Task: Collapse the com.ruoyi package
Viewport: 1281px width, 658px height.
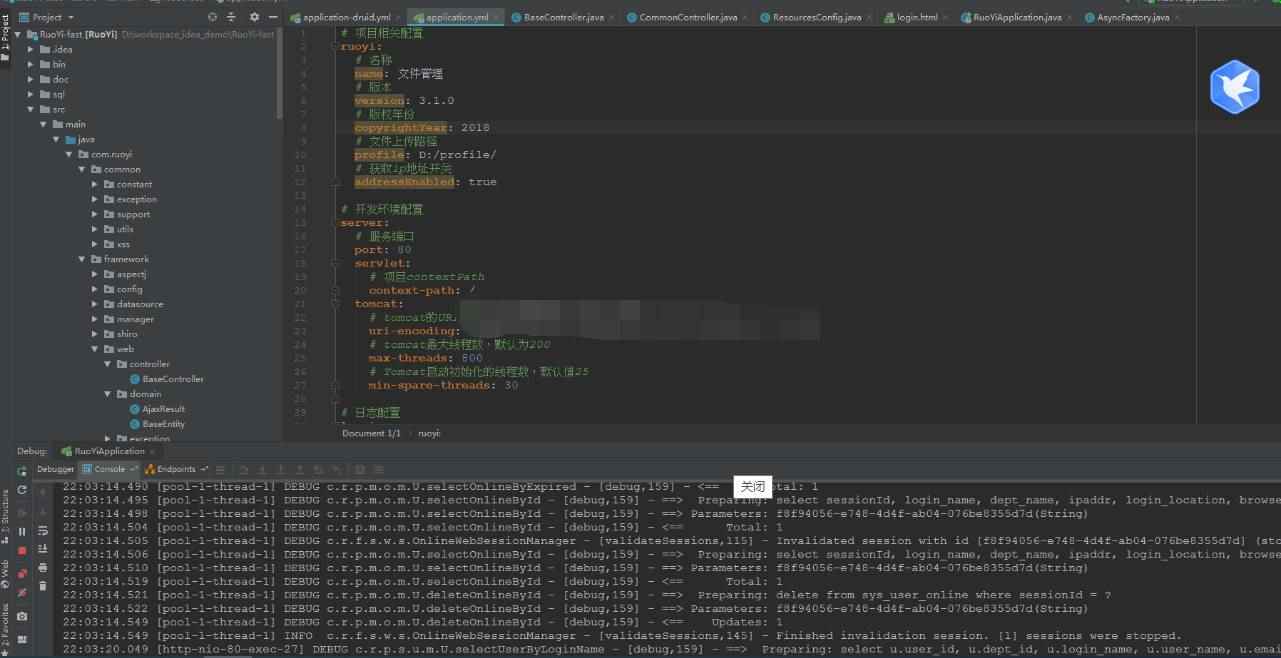Action: pos(70,154)
